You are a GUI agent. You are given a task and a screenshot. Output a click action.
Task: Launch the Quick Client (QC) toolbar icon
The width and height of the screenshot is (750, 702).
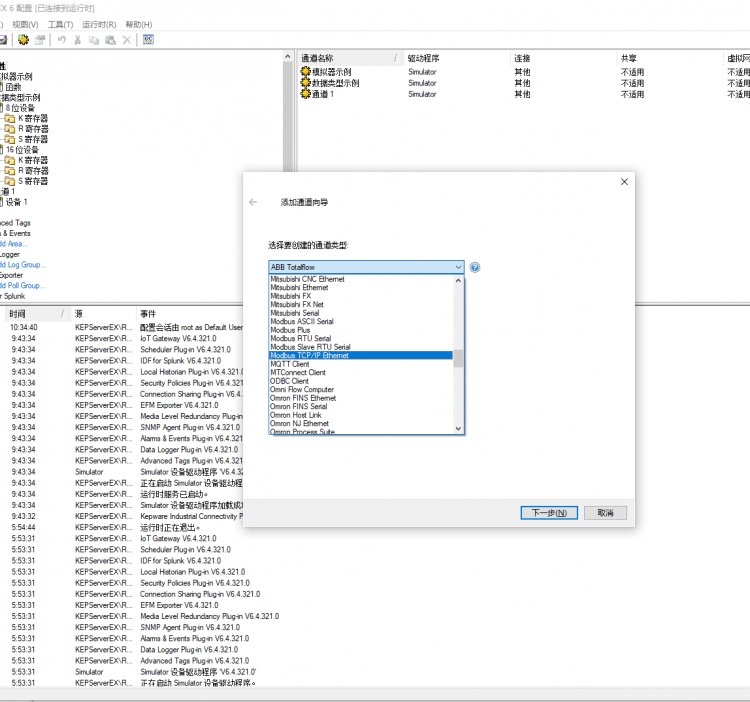(148, 40)
